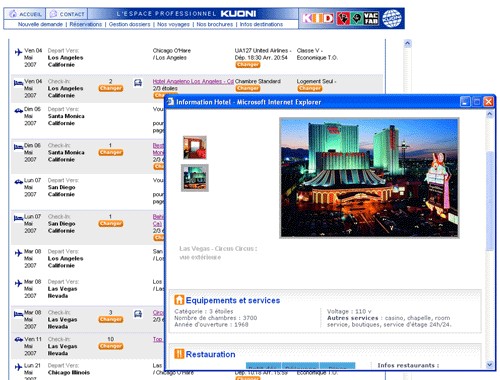Change the 1-night Santa Monica check-in stay
This screenshot has height=380, width=500.
point(111,152)
